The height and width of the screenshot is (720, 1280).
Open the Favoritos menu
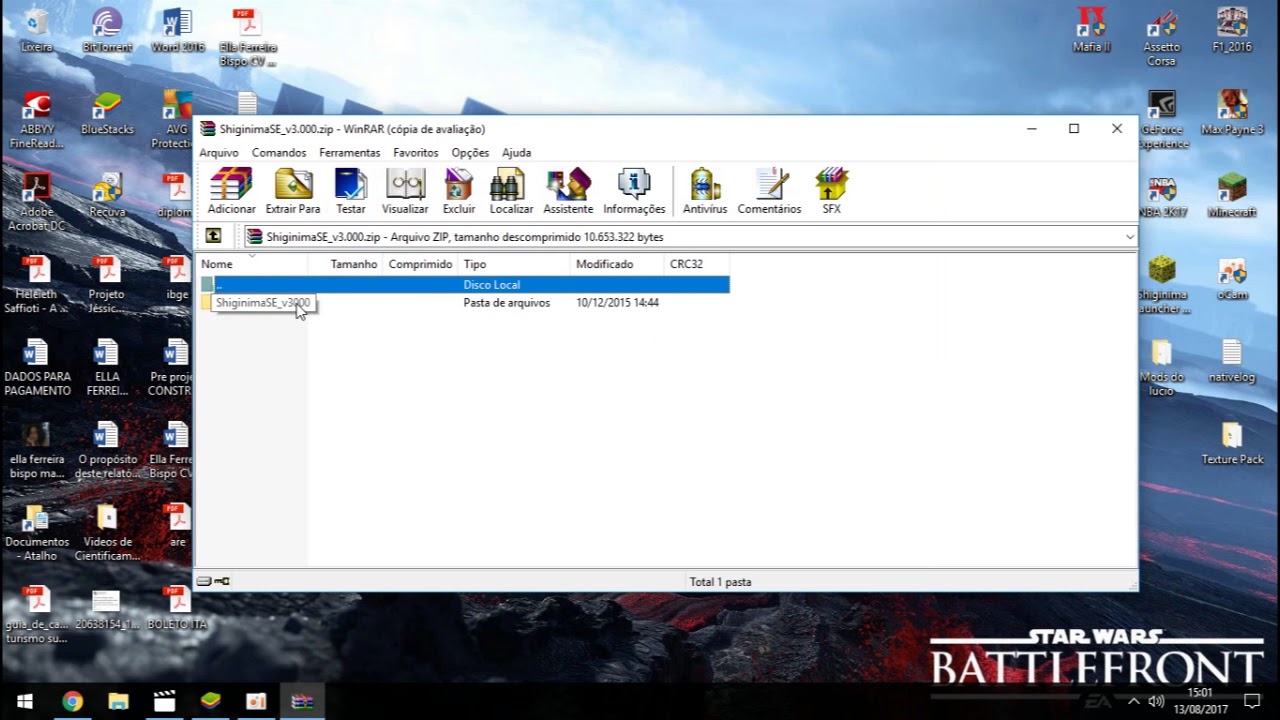pyautogui.click(x=416, y=153)
